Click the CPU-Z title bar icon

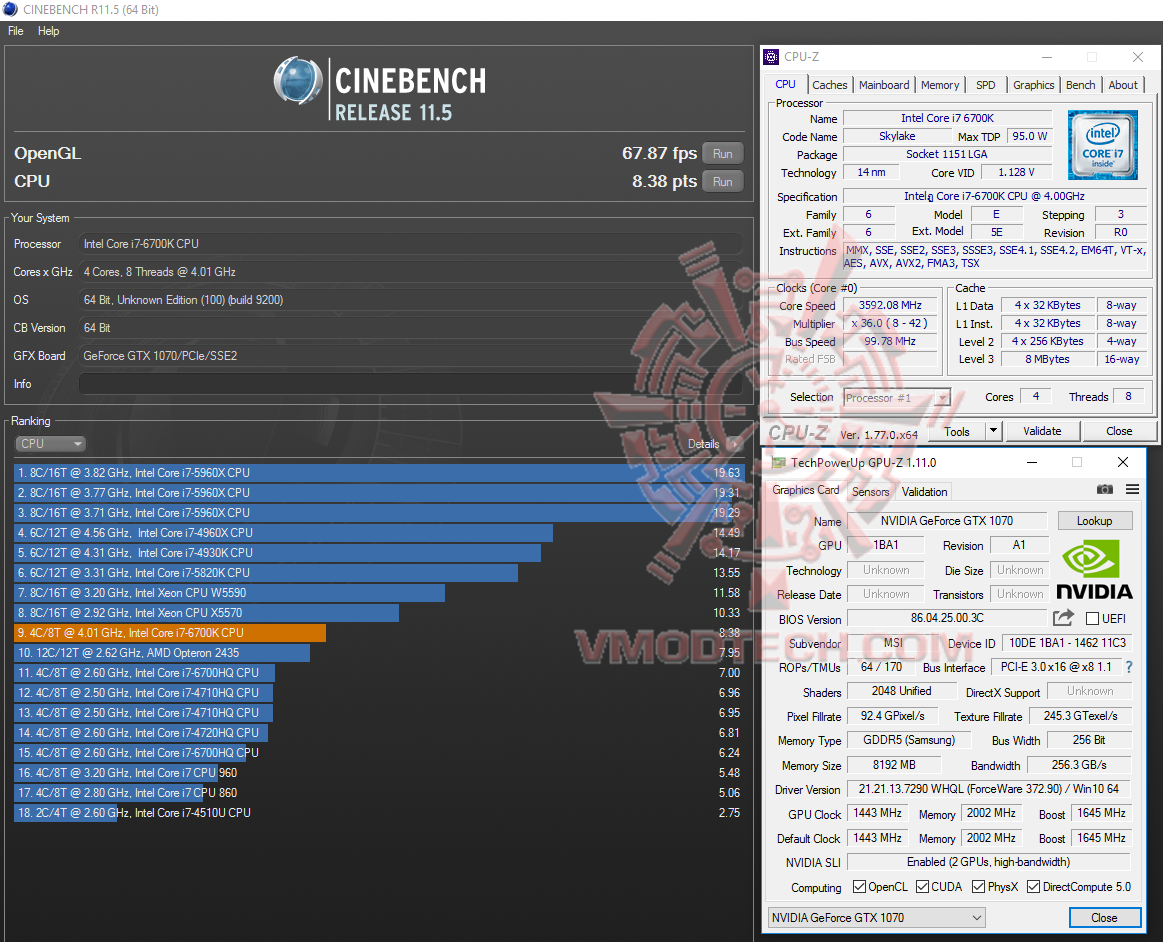771,56
